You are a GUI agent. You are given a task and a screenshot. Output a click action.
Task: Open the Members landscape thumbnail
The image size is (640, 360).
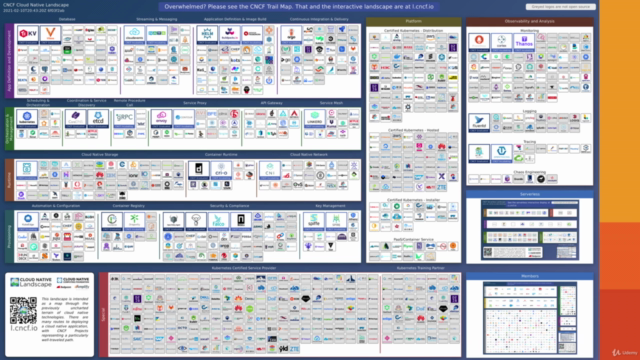[x=530, y=318]
